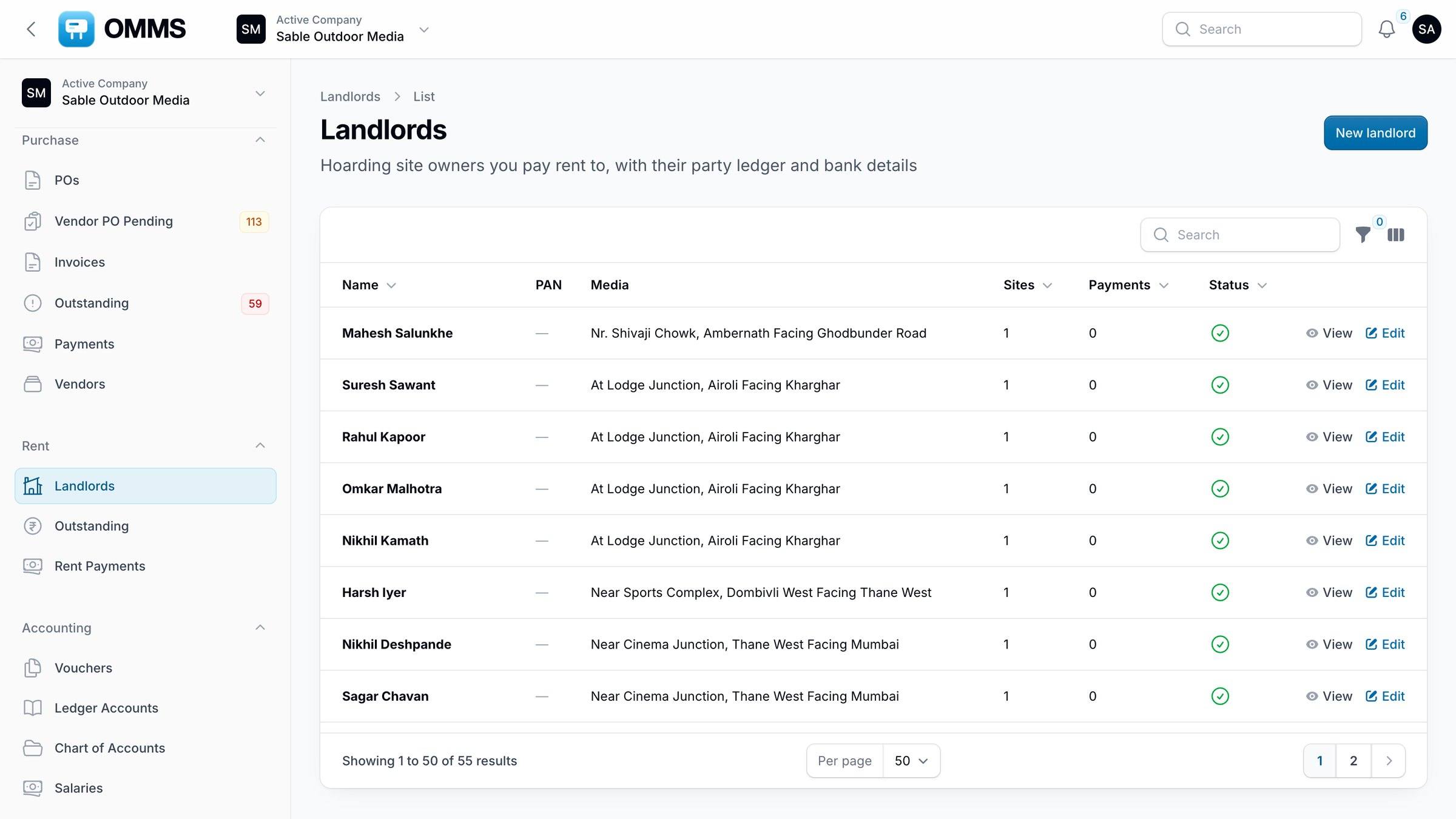Toggle table columns icon
Viewport: 1456px width, 819px height.
tap(1395, 234)
